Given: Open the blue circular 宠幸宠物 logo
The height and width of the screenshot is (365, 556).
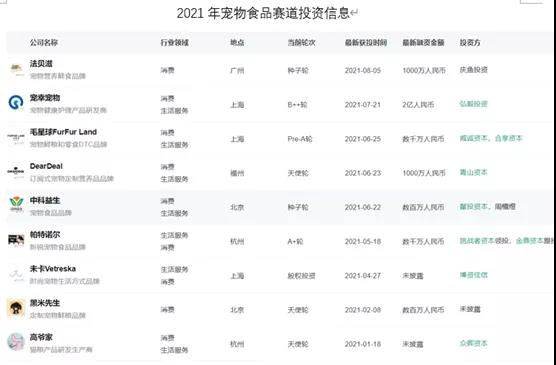Looking at the screenshot, I should pyautogui.click(x=16, y=103).
